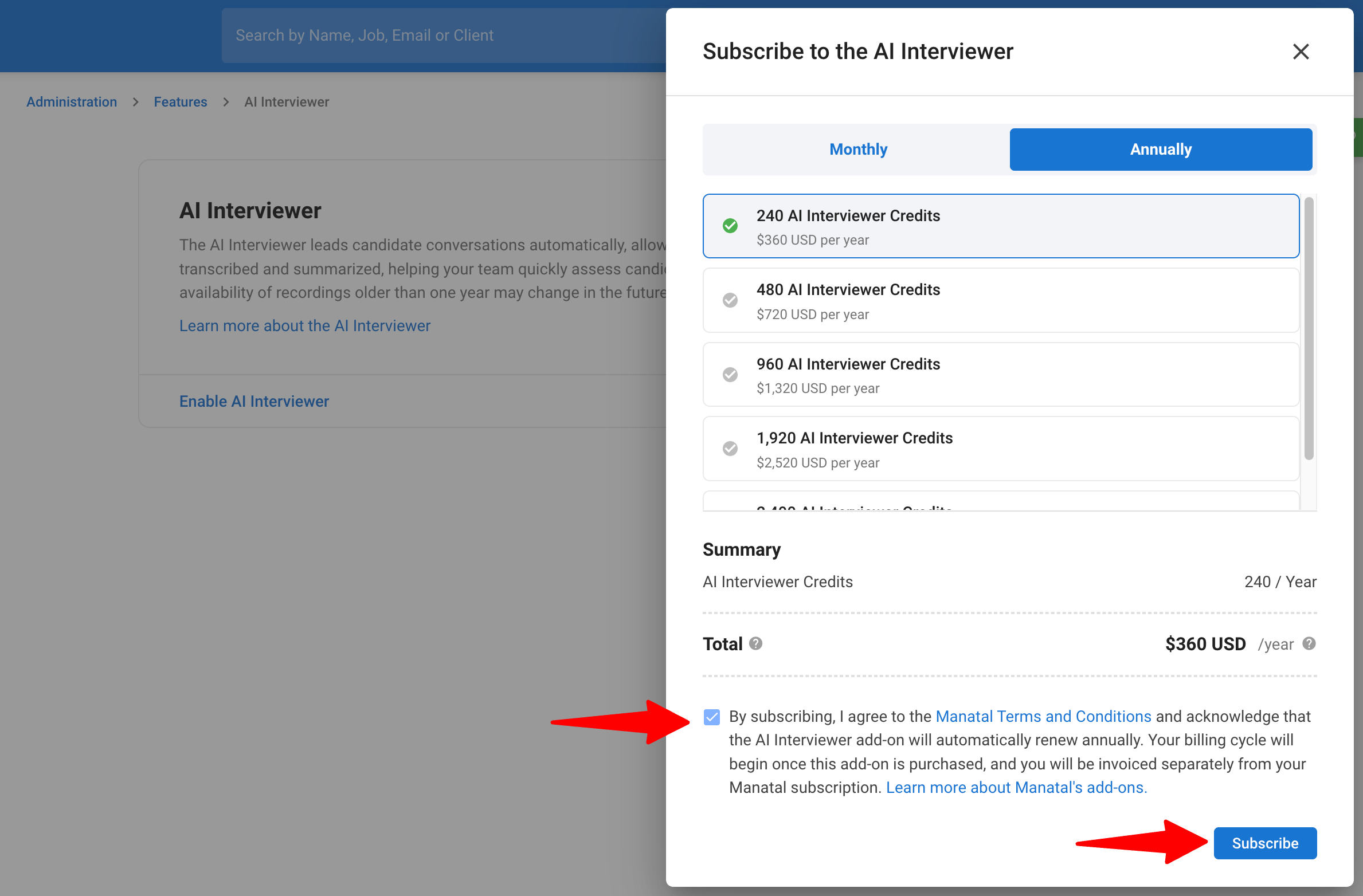The image size is (1363, 896).
Task: Focus the Search by Name, Job, Email field
Action: tap(444, 36)
